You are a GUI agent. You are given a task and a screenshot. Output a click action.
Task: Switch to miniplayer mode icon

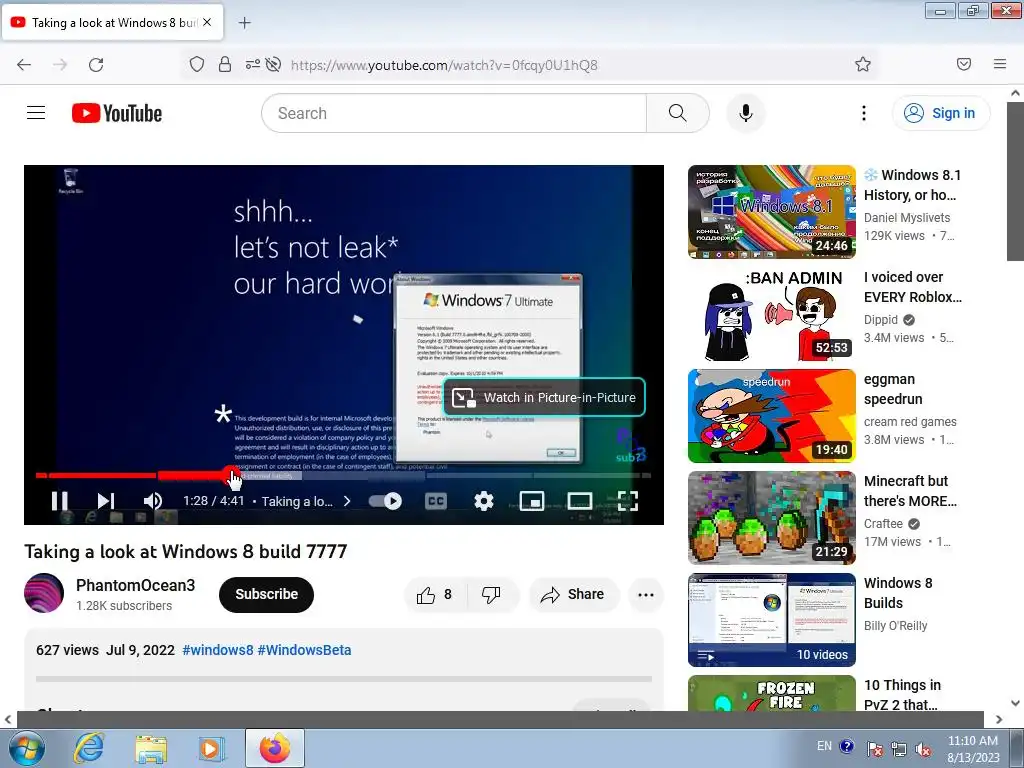click(x=532, y=501)
